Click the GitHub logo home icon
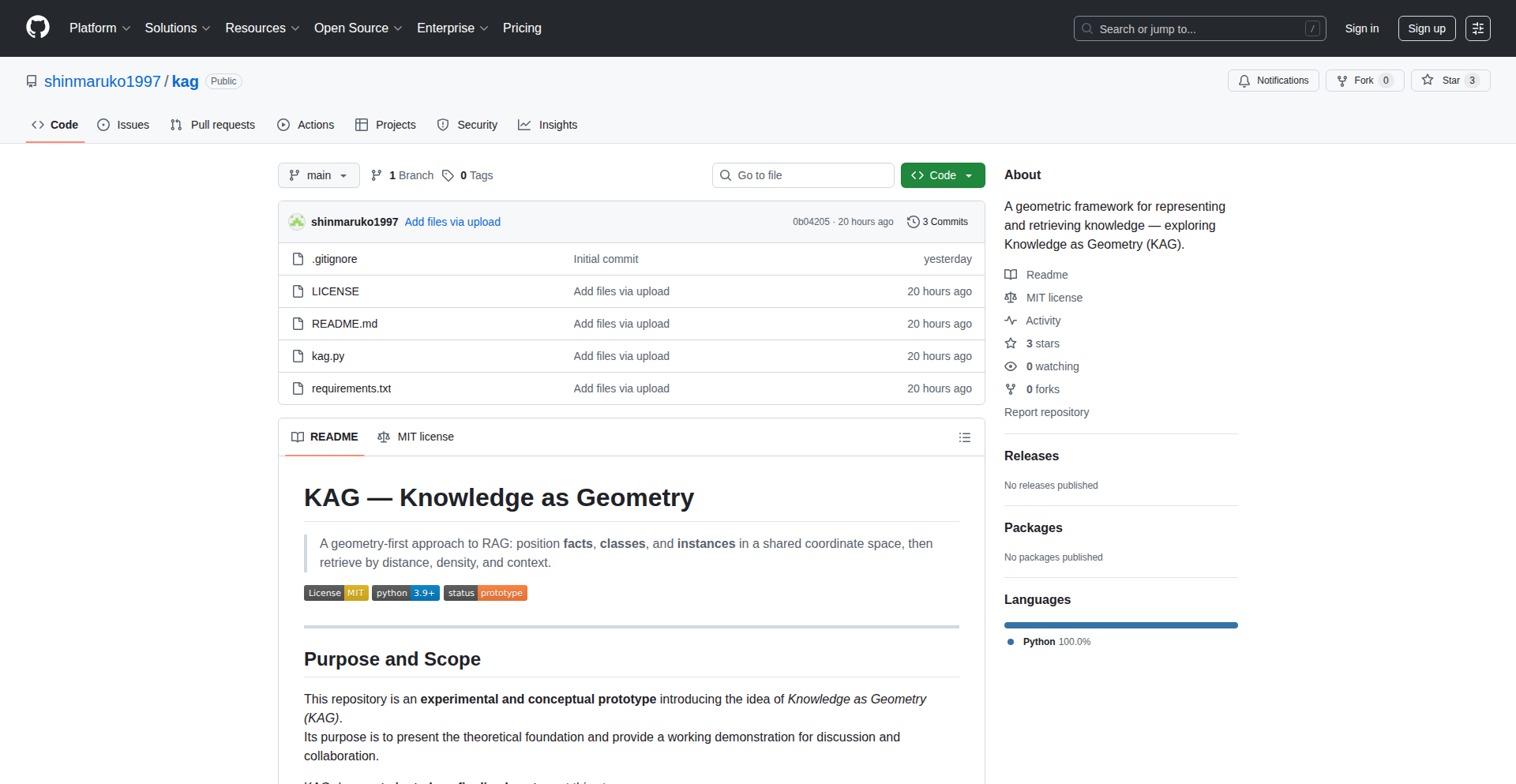Screen dimensions: 1516x784 coord(38,28)
